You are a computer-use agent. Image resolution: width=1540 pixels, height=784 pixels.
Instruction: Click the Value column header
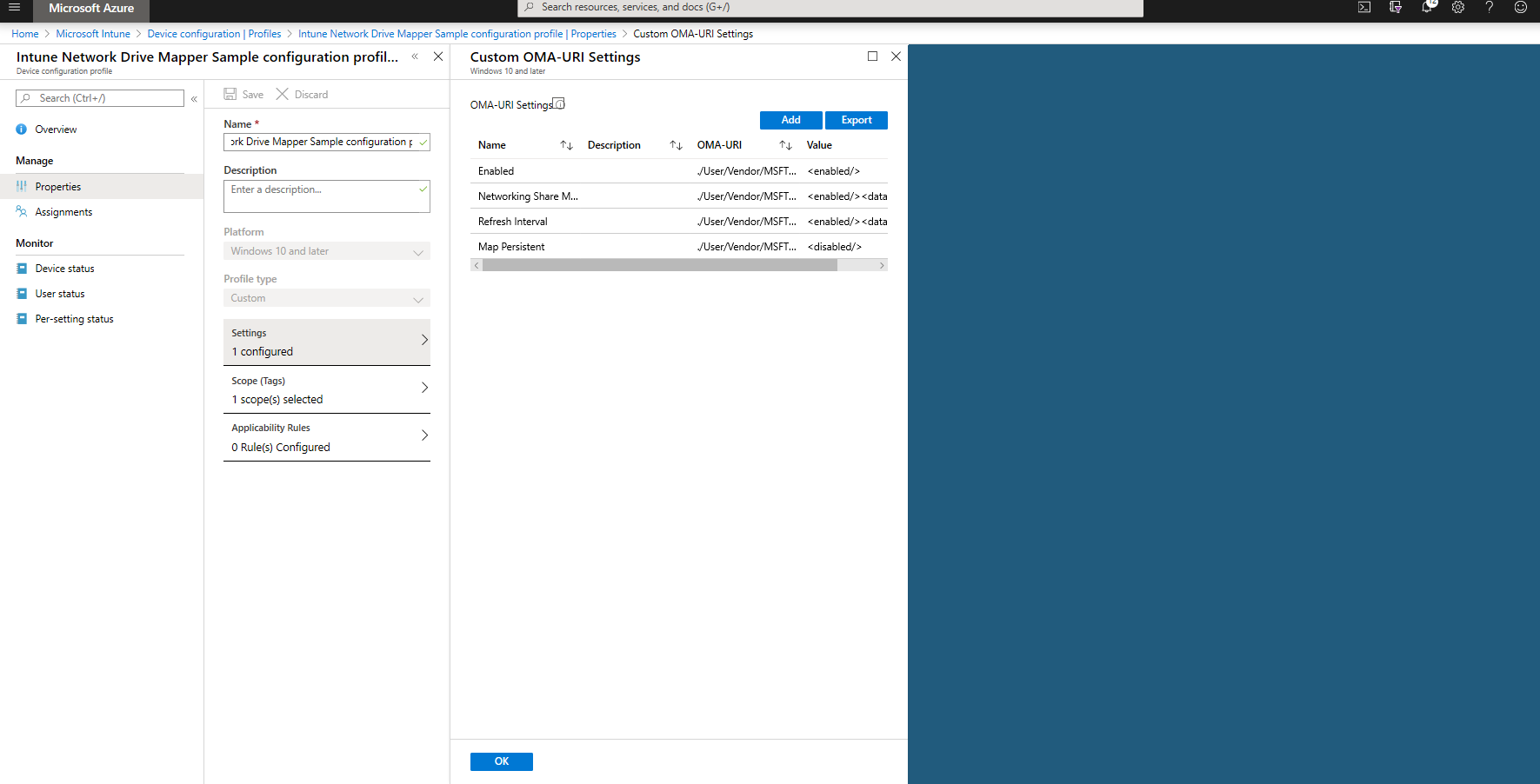coord(819,145)
